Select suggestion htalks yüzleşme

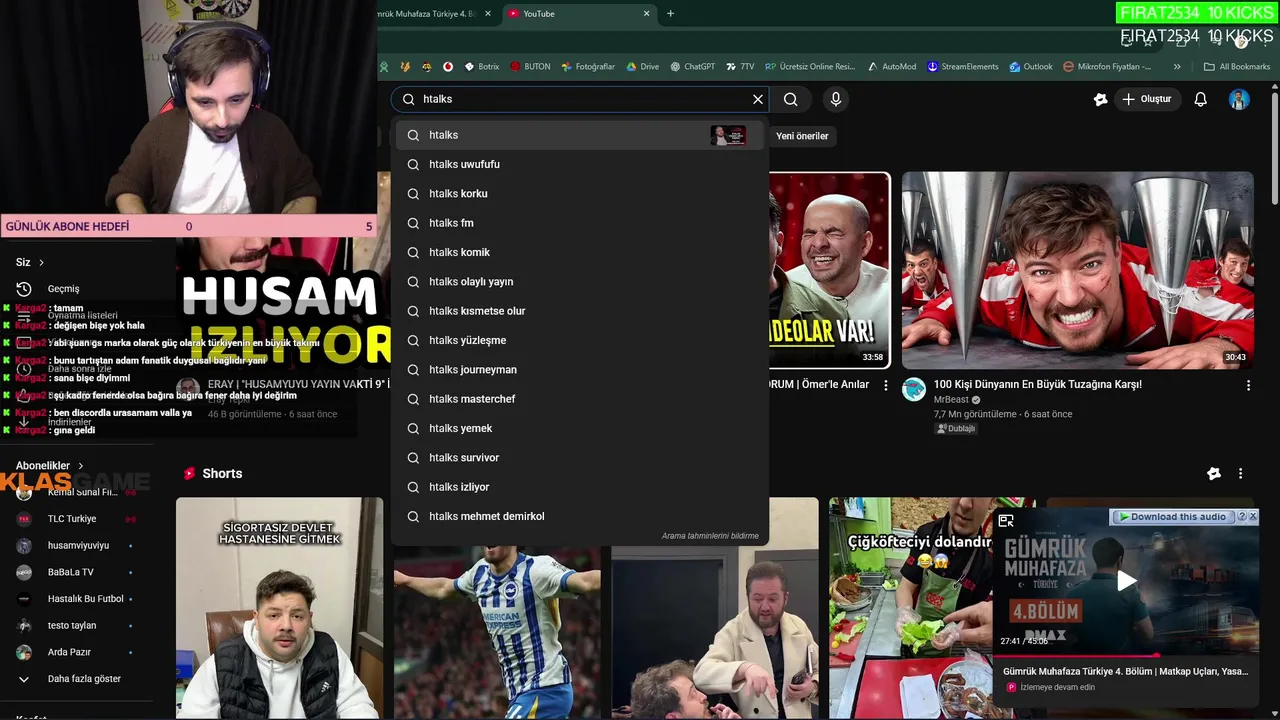(x=579, y=340)
